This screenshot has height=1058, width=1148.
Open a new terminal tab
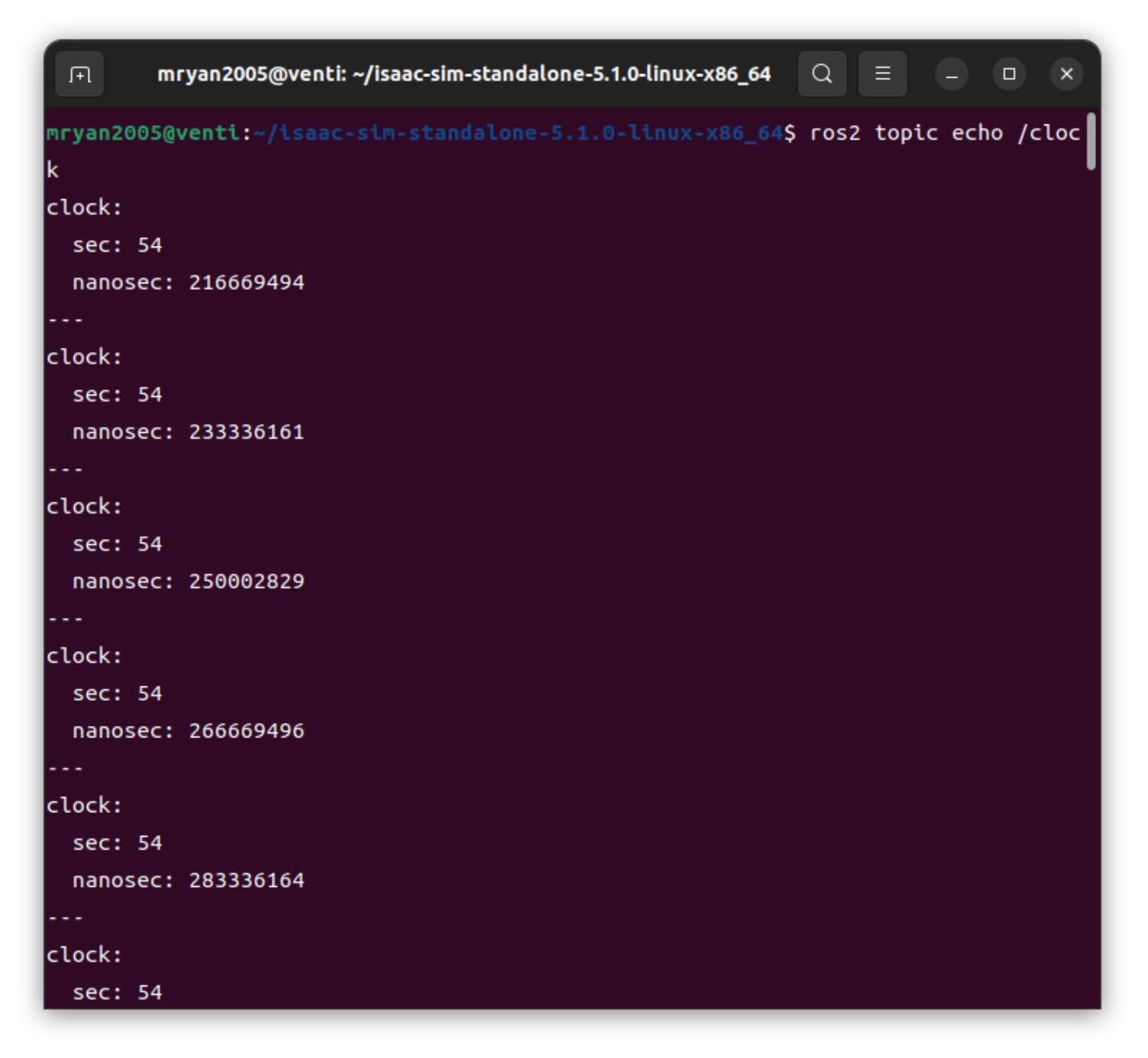pyautogui.click(x=80, y=74)
